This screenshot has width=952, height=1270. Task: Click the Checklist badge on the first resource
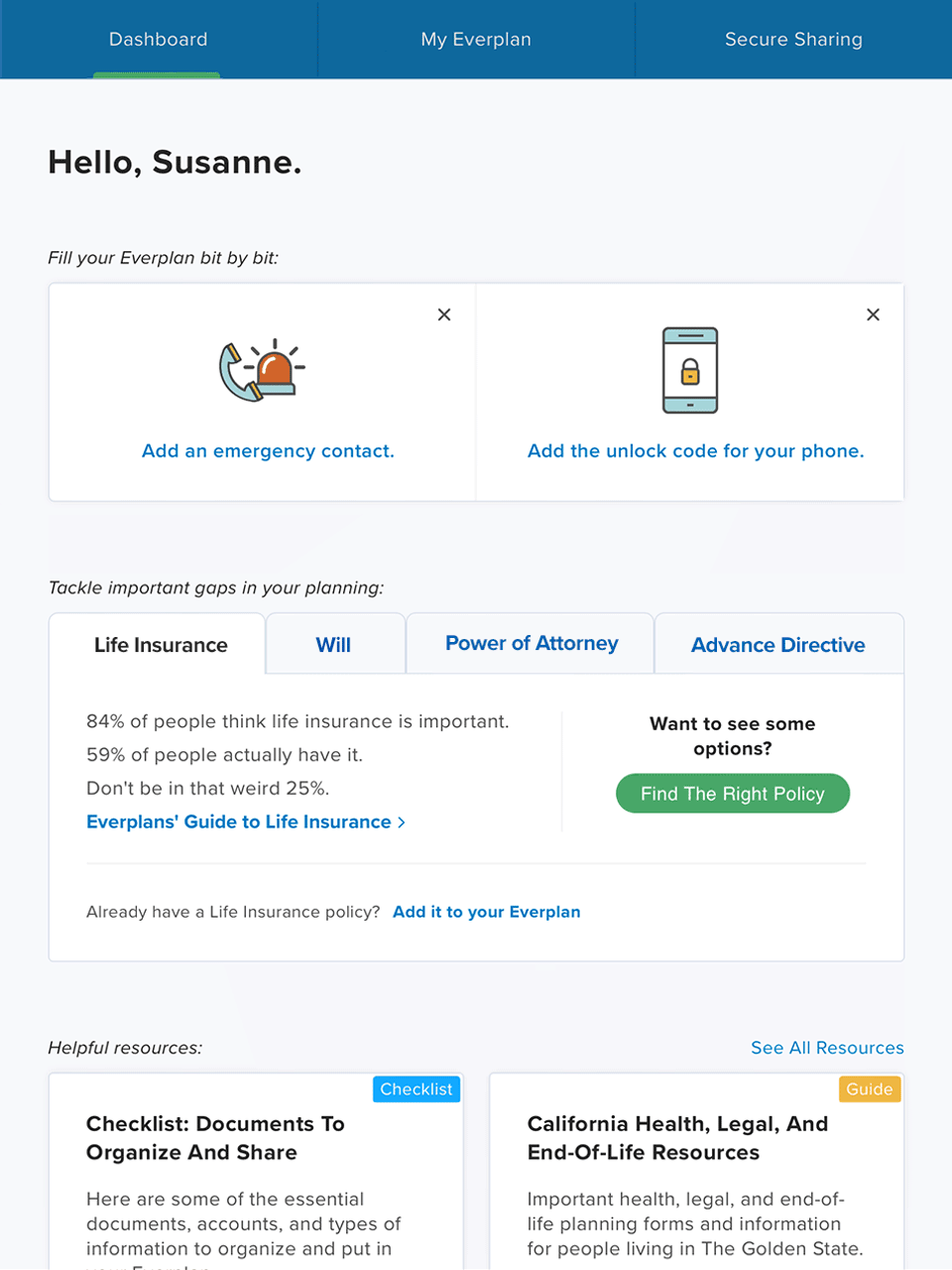click(x=416, y=1088)
